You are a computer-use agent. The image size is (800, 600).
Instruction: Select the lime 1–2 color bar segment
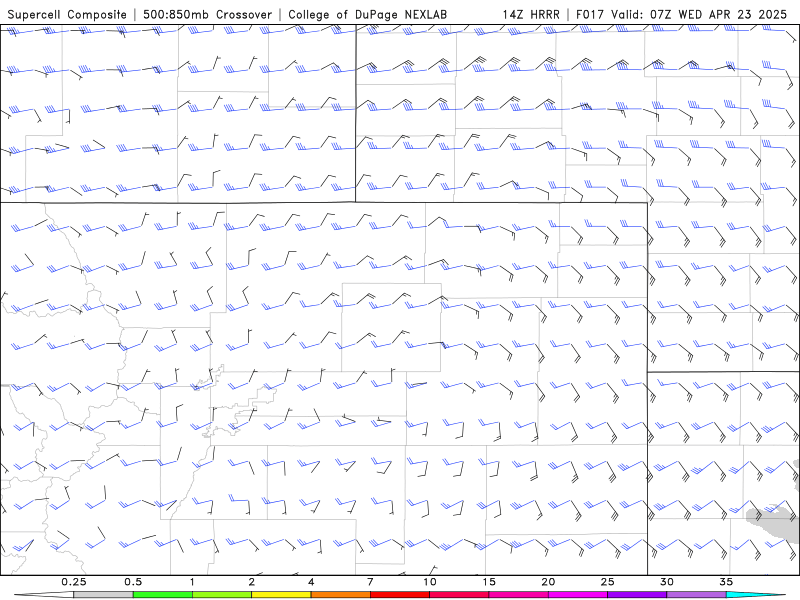click(222, 595)
